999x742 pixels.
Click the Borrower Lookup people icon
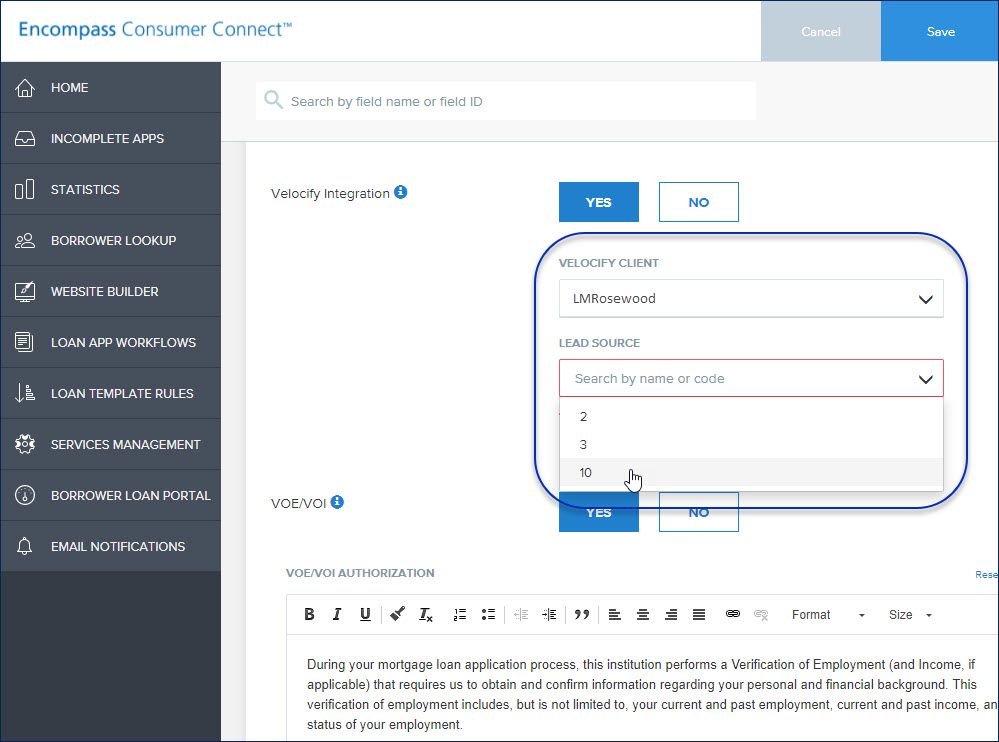[x=25, y=241]
